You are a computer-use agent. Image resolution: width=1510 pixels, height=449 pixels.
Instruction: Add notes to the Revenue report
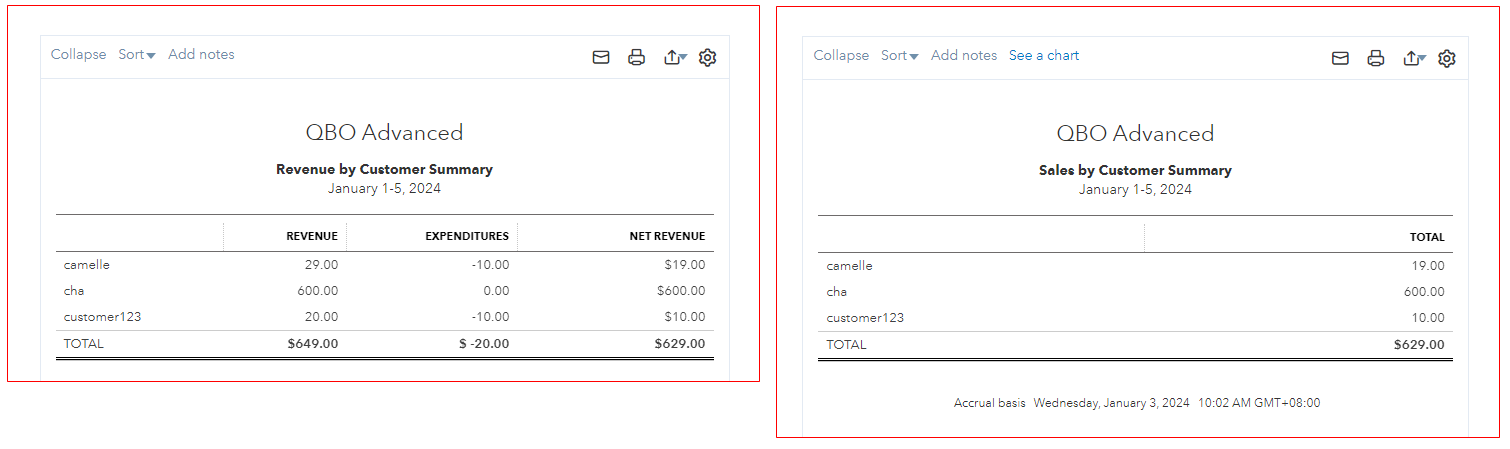(x=201, y=55)
